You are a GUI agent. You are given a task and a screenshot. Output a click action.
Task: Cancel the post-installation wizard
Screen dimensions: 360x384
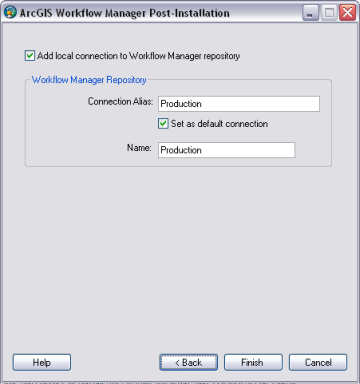coord(318,362)
